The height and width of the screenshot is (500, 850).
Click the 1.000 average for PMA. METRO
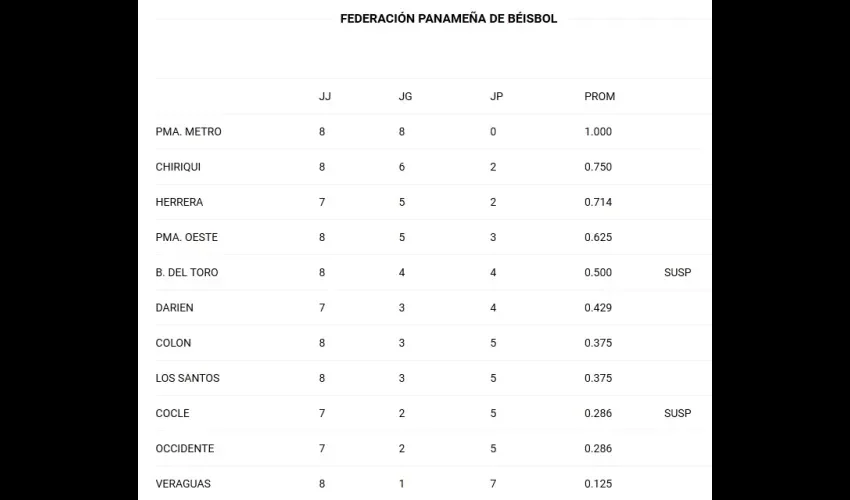point(598,132)
